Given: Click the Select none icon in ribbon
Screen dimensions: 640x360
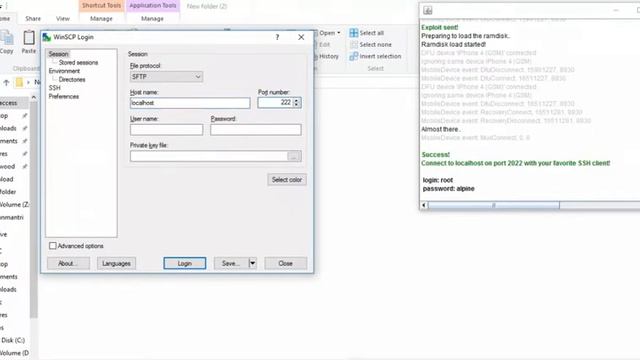Looking at the screenshot, I should coord(353,44).
